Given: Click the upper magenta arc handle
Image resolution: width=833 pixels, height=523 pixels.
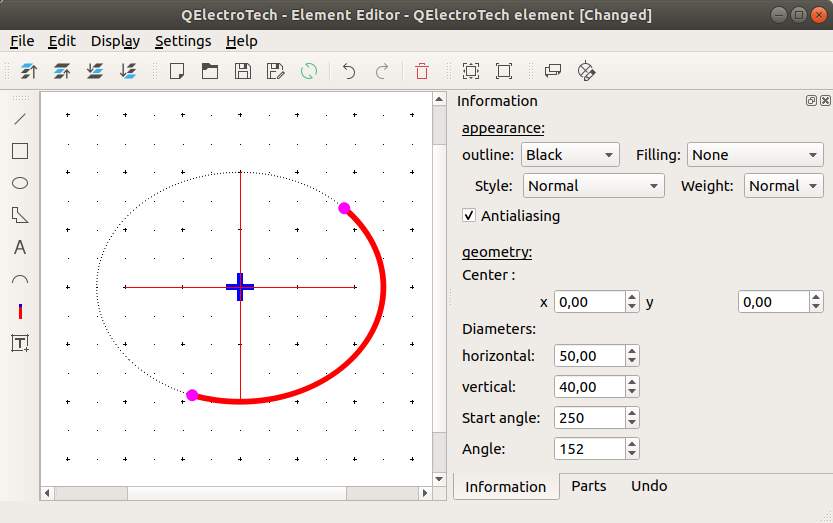Looking at the screenshot, I should tap(344, 208).
